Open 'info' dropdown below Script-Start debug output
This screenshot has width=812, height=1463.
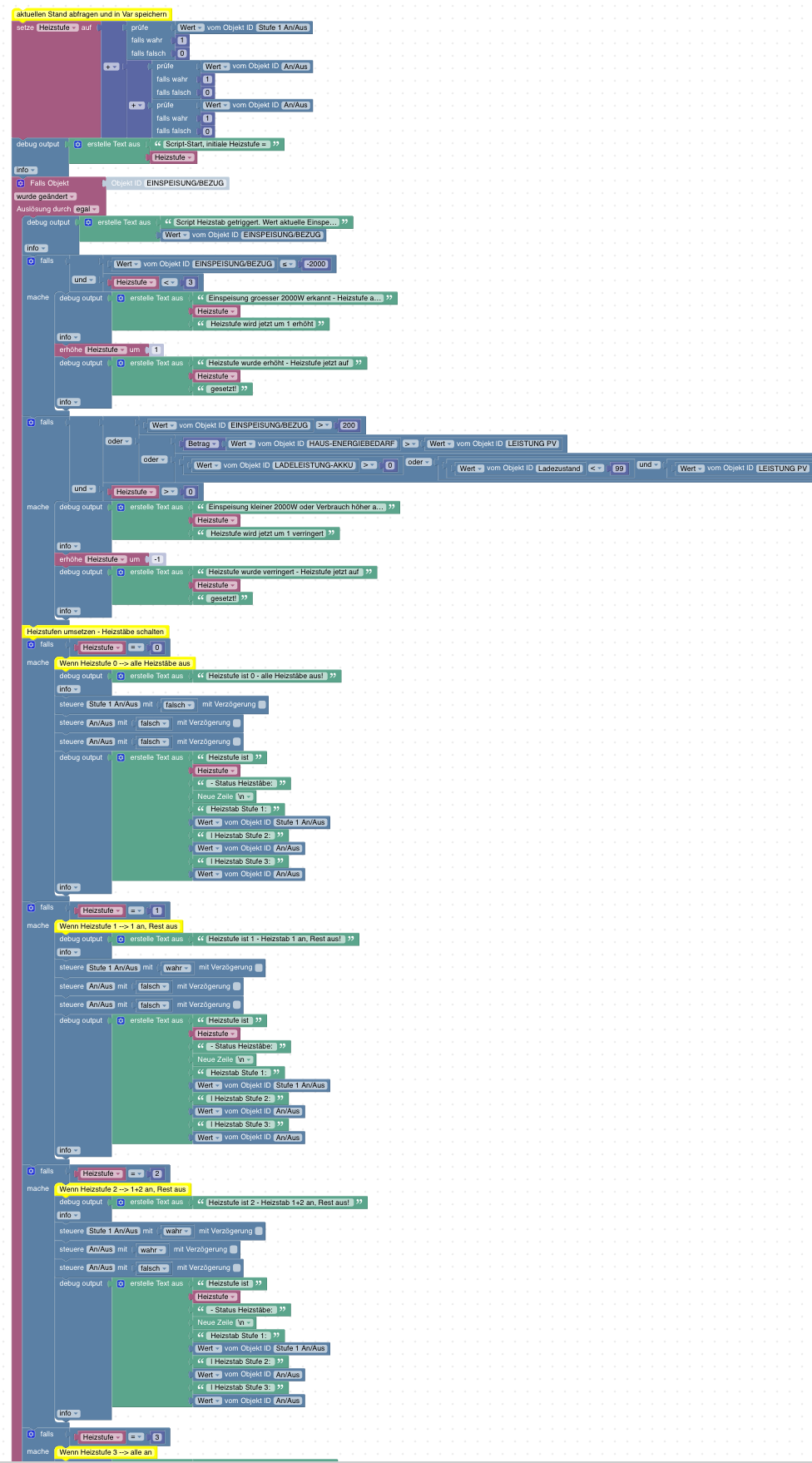click(x=26, y=170)
